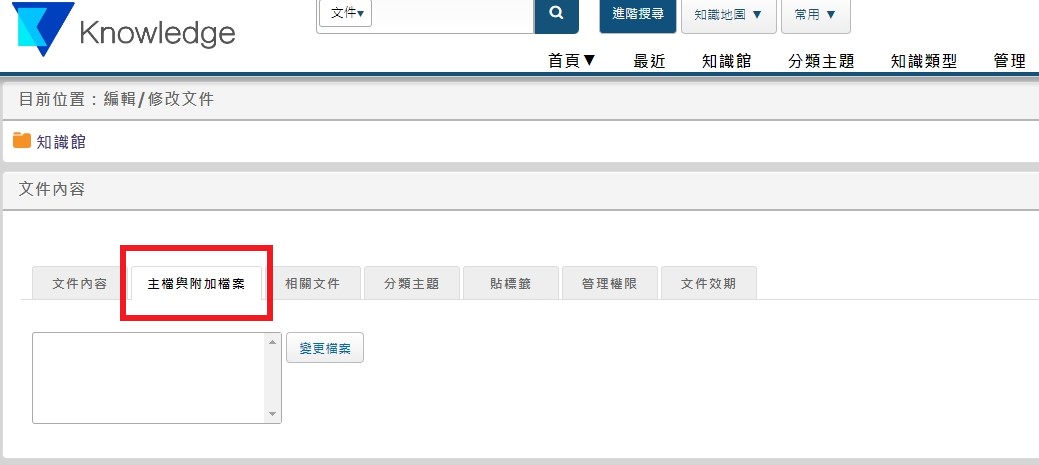Expand the 常用 dropdown
Viewport: 1039px width, 465px height.
click(x=815, y=15)
